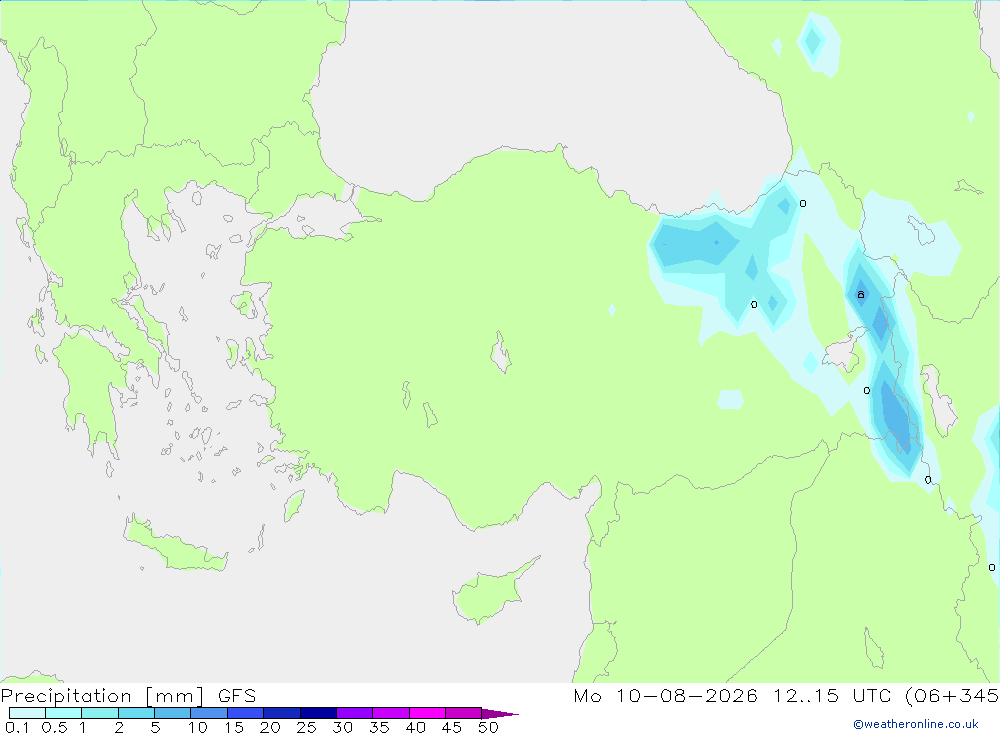Click the '0.1' legend scale value
This screenshot has height=733, width=1000.
[x=17, y=727]
